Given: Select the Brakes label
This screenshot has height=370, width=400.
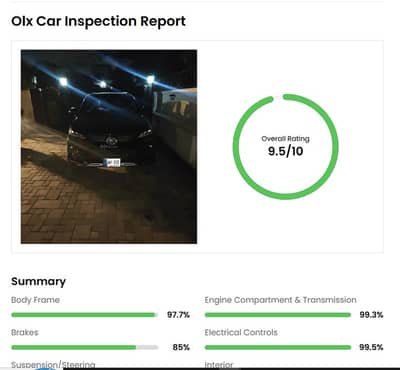Looking at the screenshot, I should point(25,332).
